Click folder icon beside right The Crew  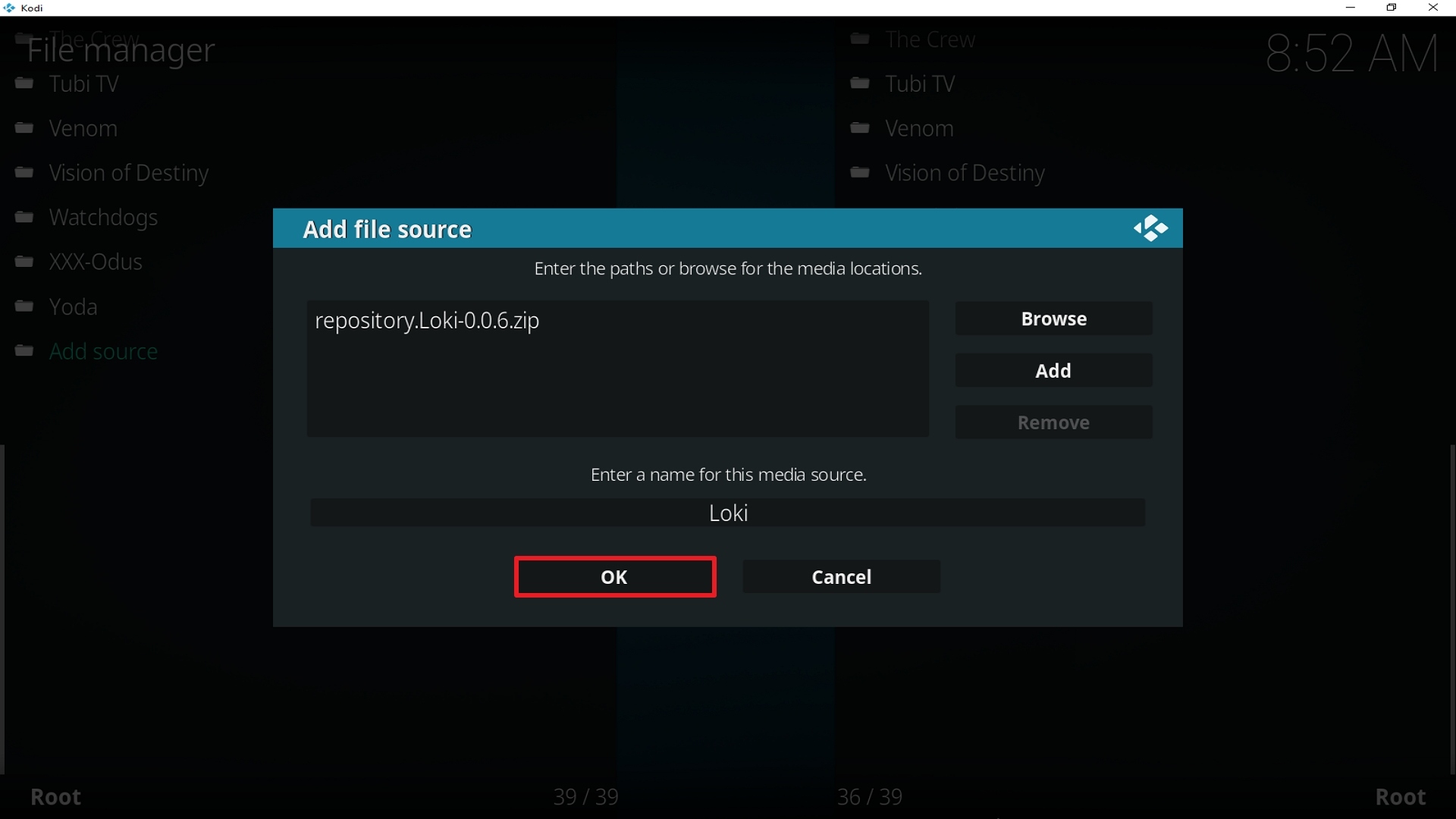[x=860, y=39]
